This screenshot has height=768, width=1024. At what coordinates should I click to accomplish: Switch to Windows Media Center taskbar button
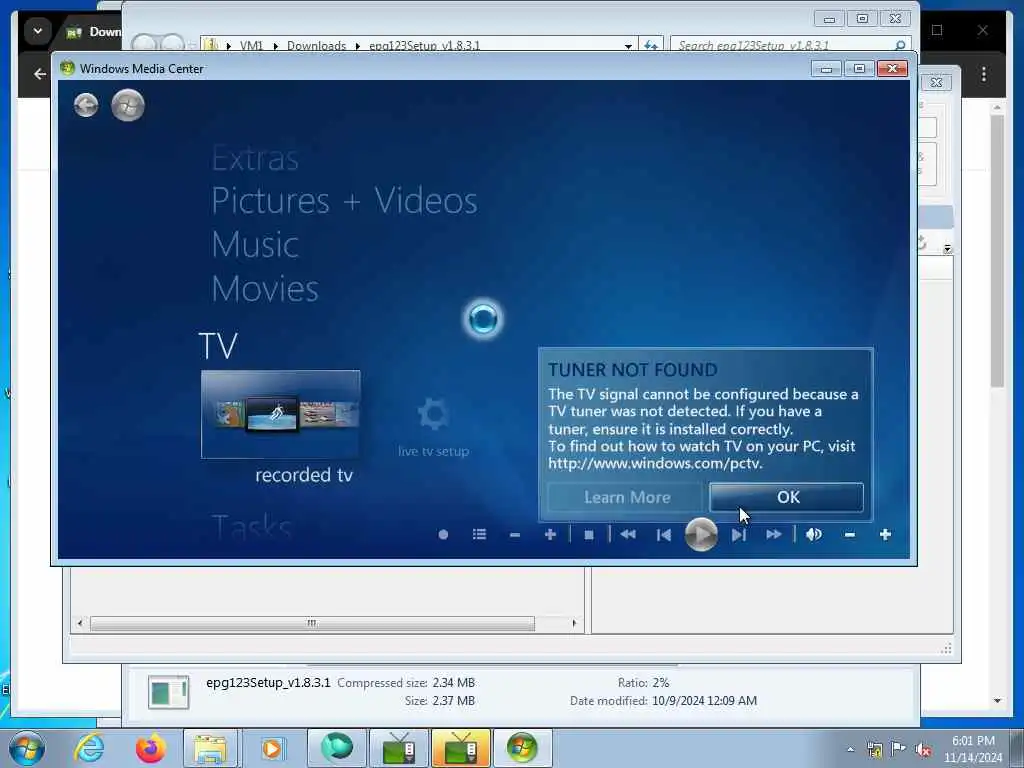point(522,748)
